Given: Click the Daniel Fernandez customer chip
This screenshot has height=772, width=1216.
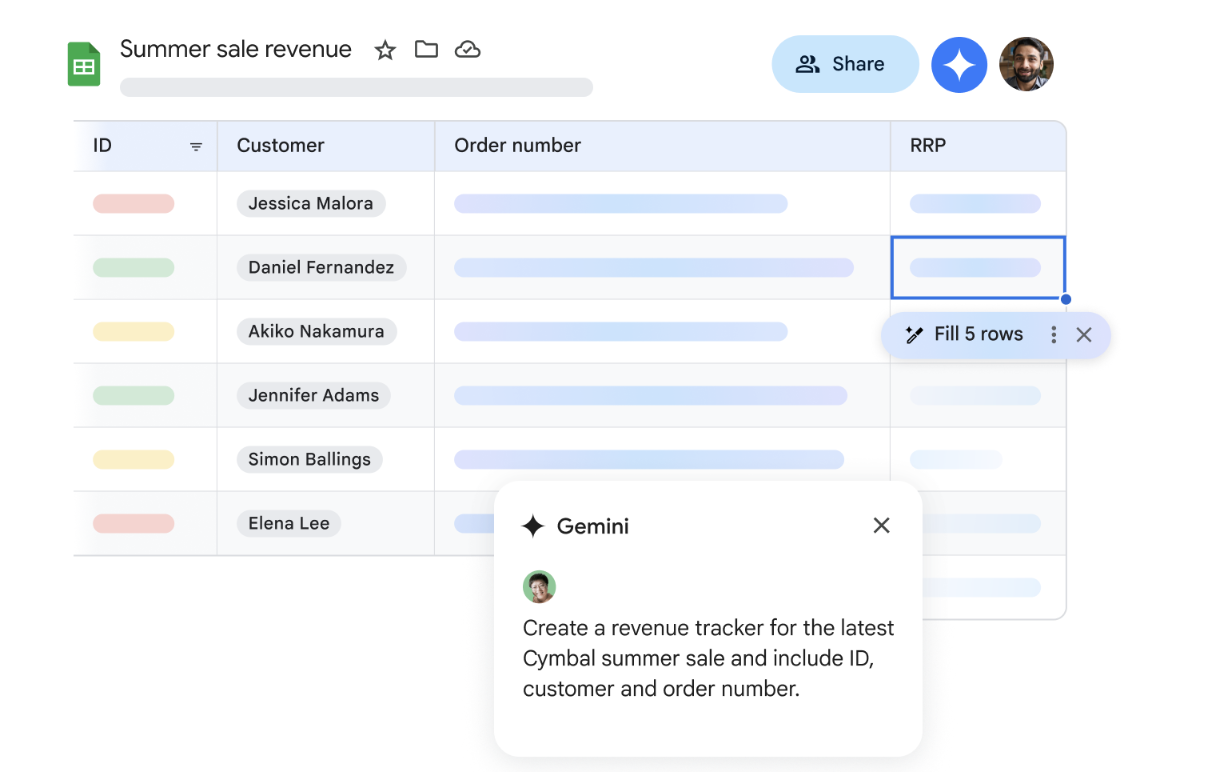Looking at the screenshot, I should pyautogui.click(x=321, y=268).
